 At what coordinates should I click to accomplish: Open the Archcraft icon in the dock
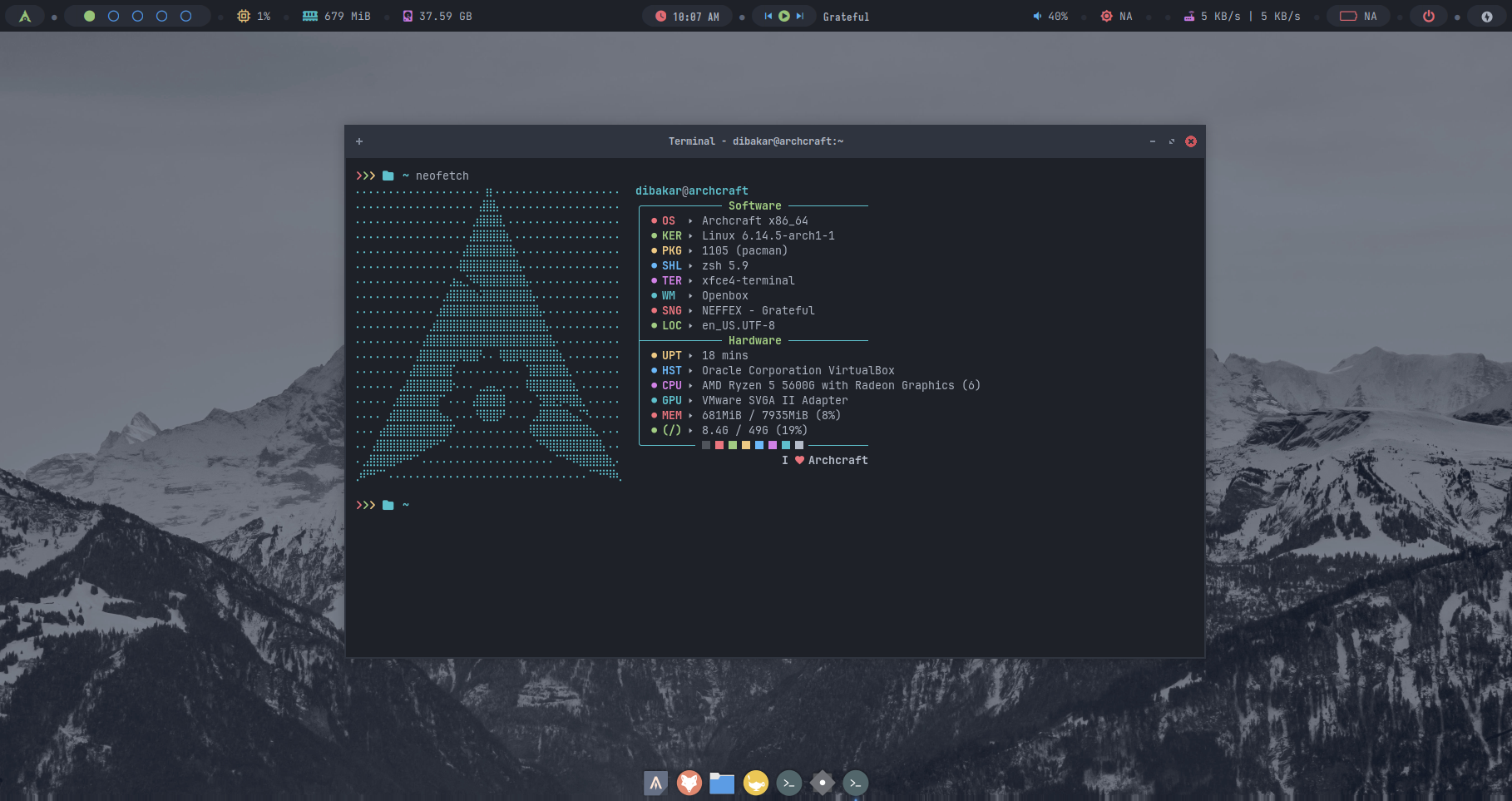[656, 783]
